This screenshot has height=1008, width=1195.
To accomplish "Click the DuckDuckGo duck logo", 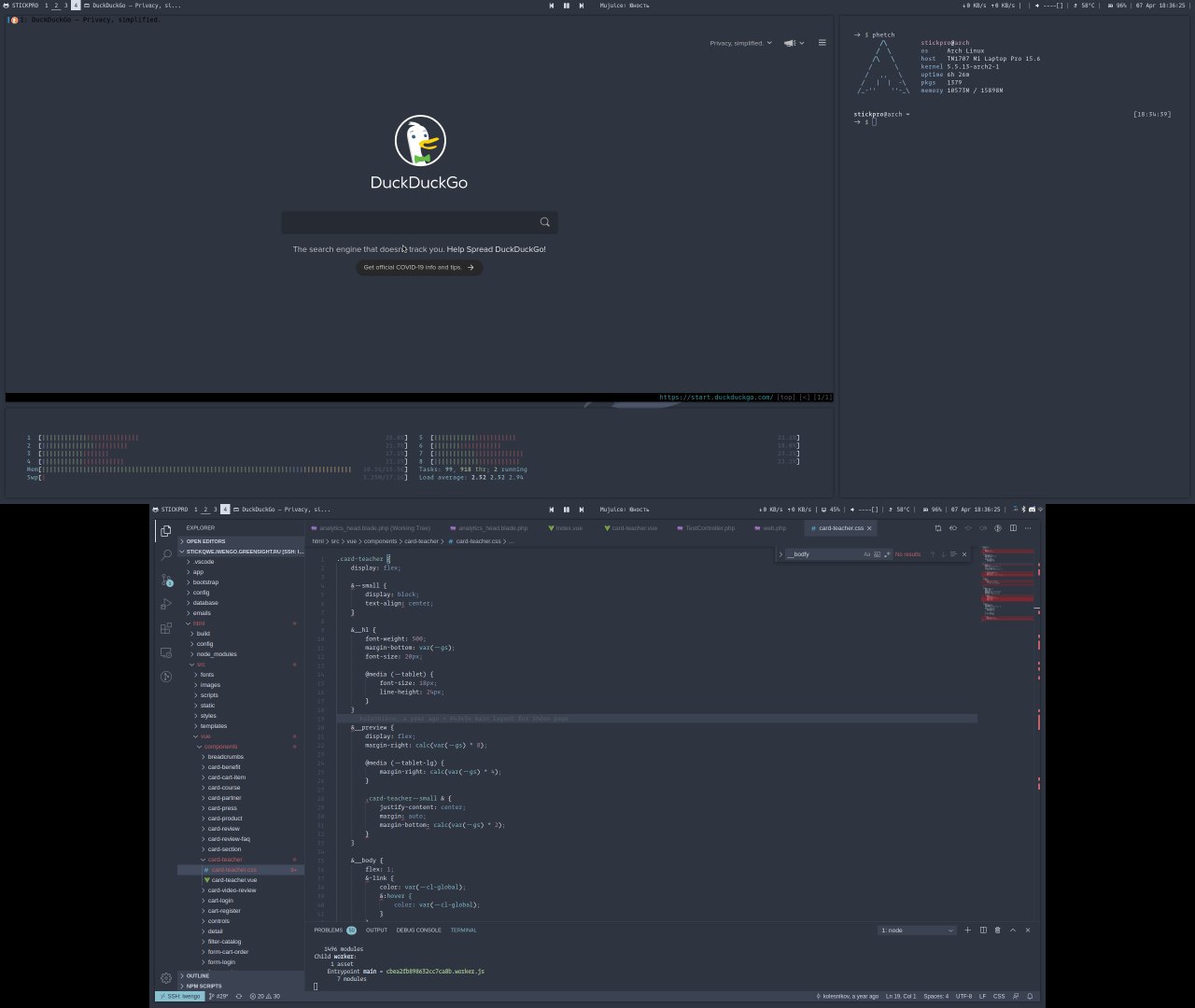I will coord(420,141).
